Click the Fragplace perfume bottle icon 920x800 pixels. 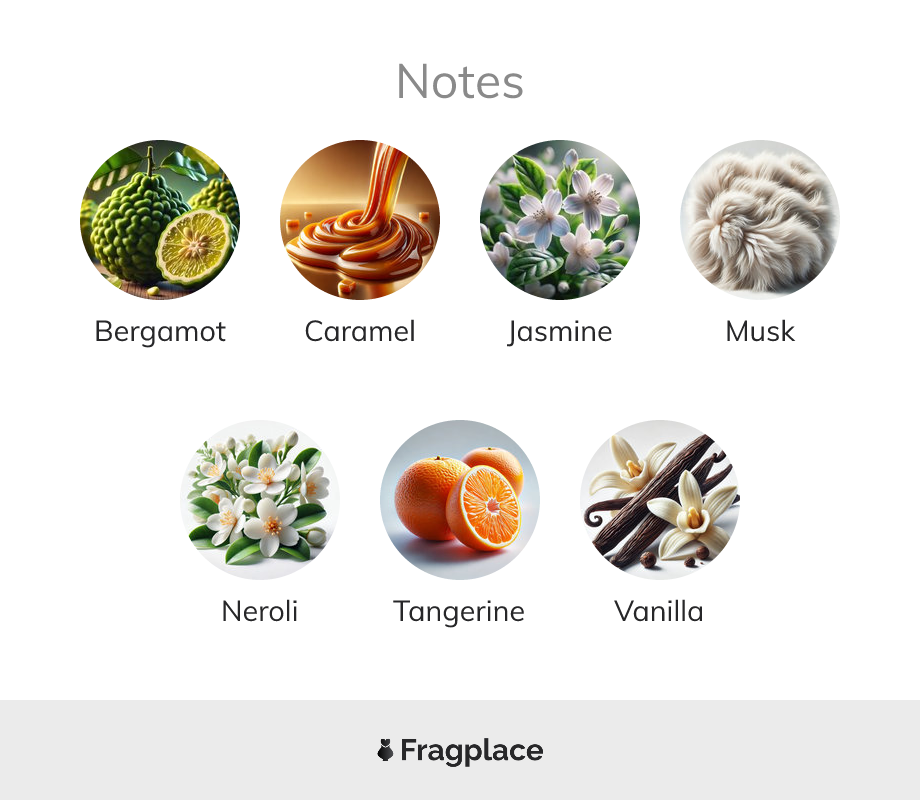[x=385, y=750]
